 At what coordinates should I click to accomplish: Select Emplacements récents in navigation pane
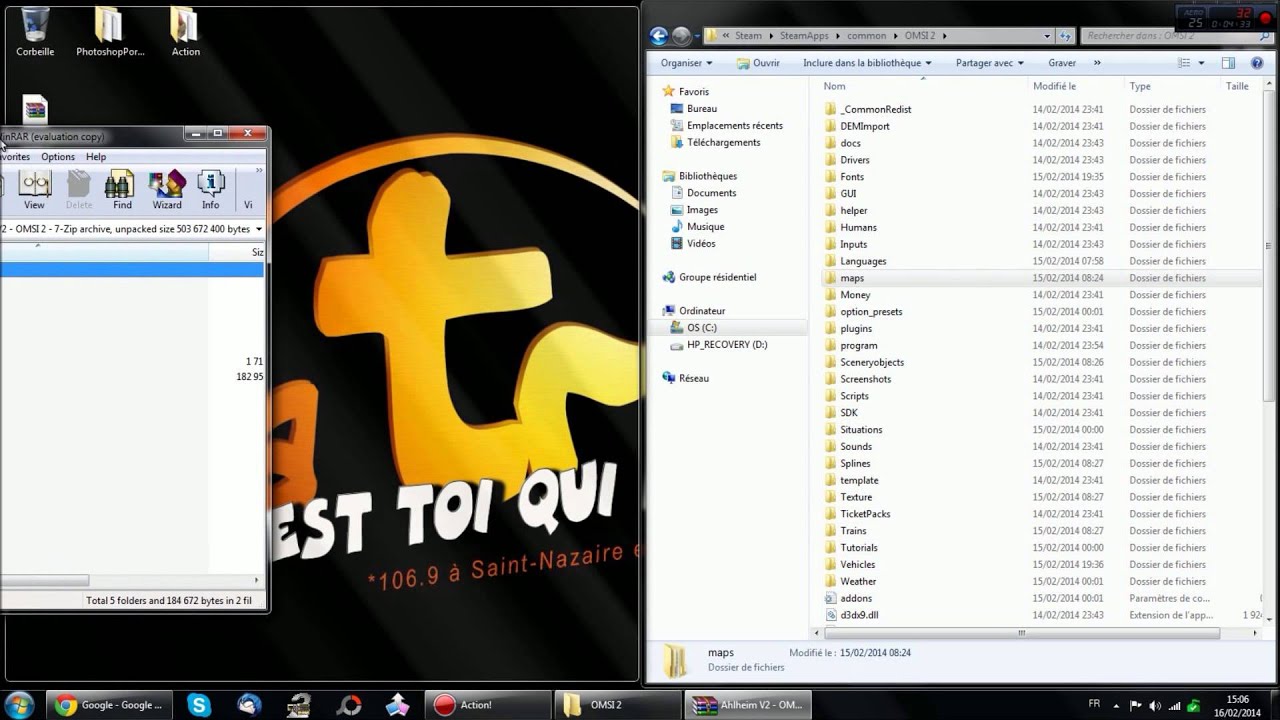tap(734, 126)
